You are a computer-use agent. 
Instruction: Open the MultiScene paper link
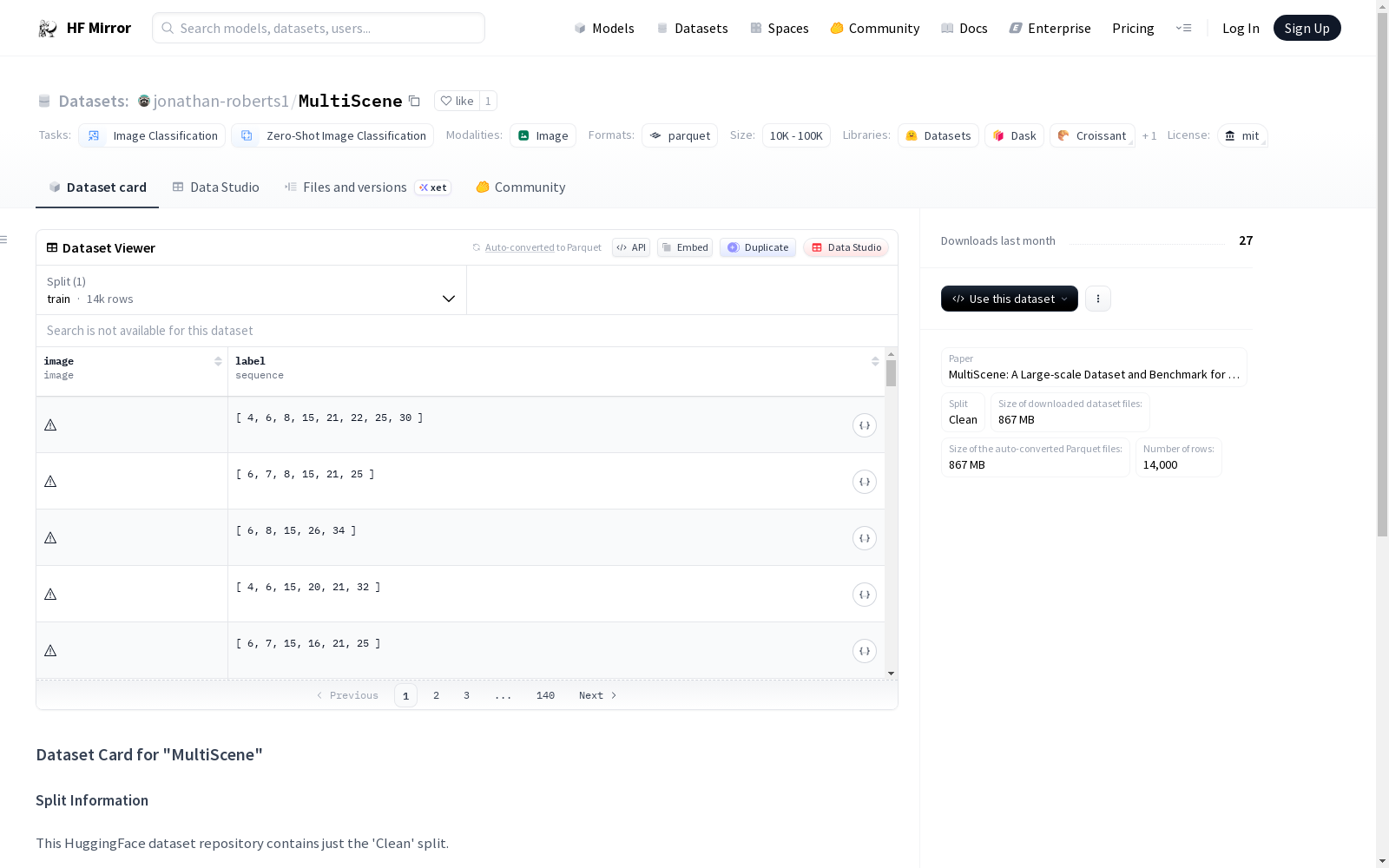[x=1094, y=367]
